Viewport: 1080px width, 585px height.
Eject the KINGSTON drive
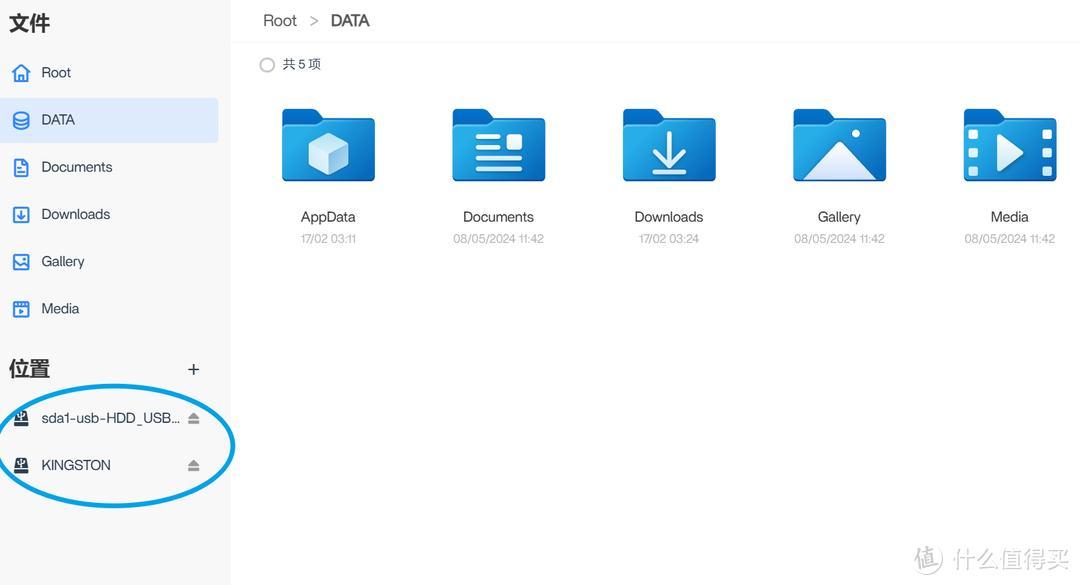pos(194,466)
